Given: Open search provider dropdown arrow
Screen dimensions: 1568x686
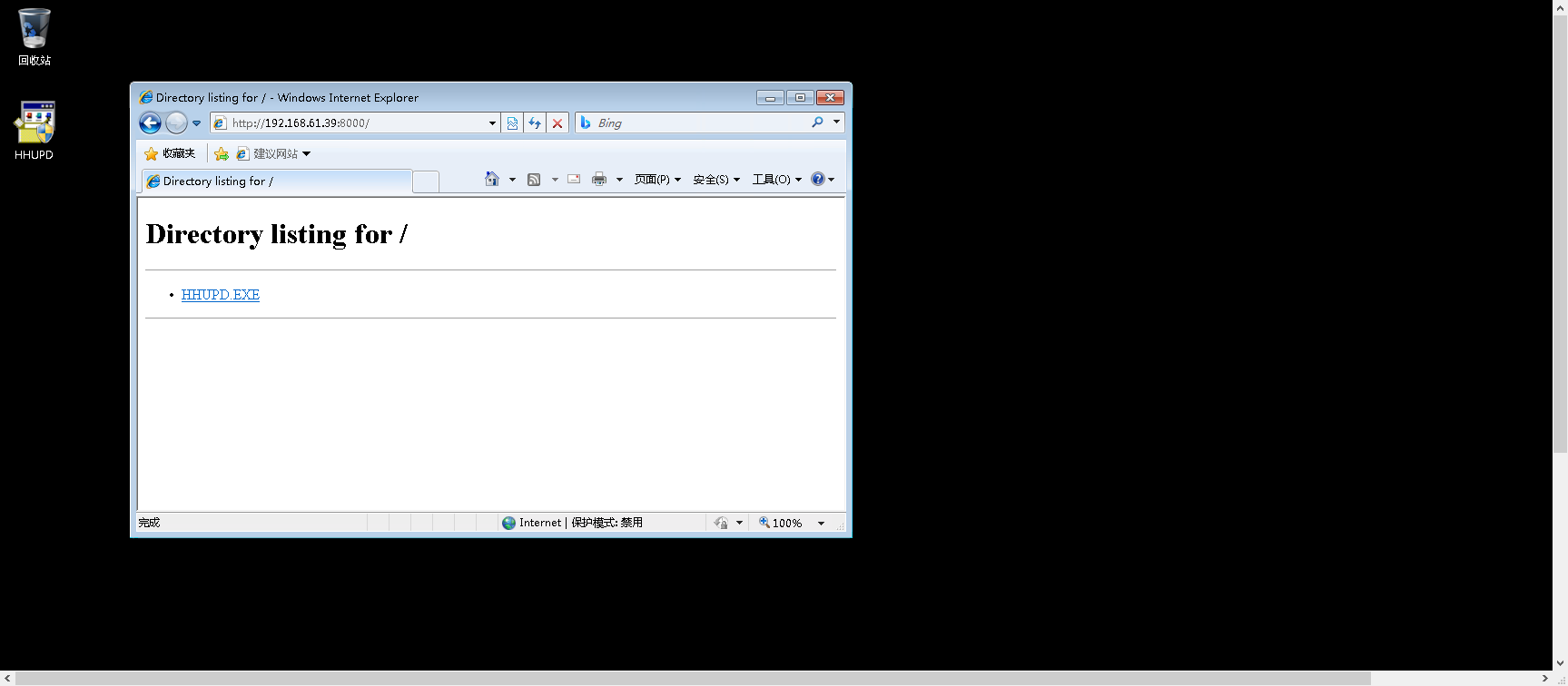Looking at the screenshot, I should [x=836, y=122].
